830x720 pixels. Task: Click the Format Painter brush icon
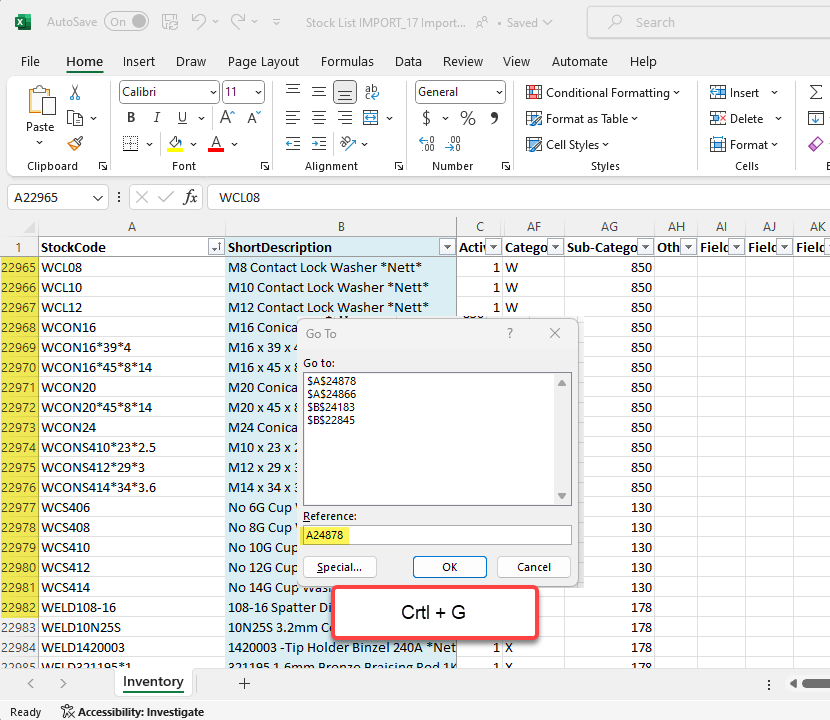(75, 143)
